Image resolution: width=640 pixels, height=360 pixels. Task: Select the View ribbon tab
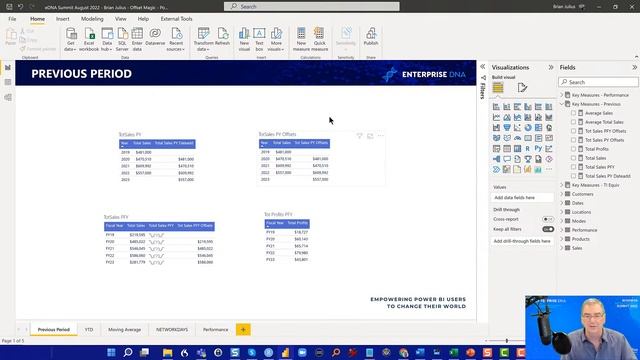click(x=120, y=19)
